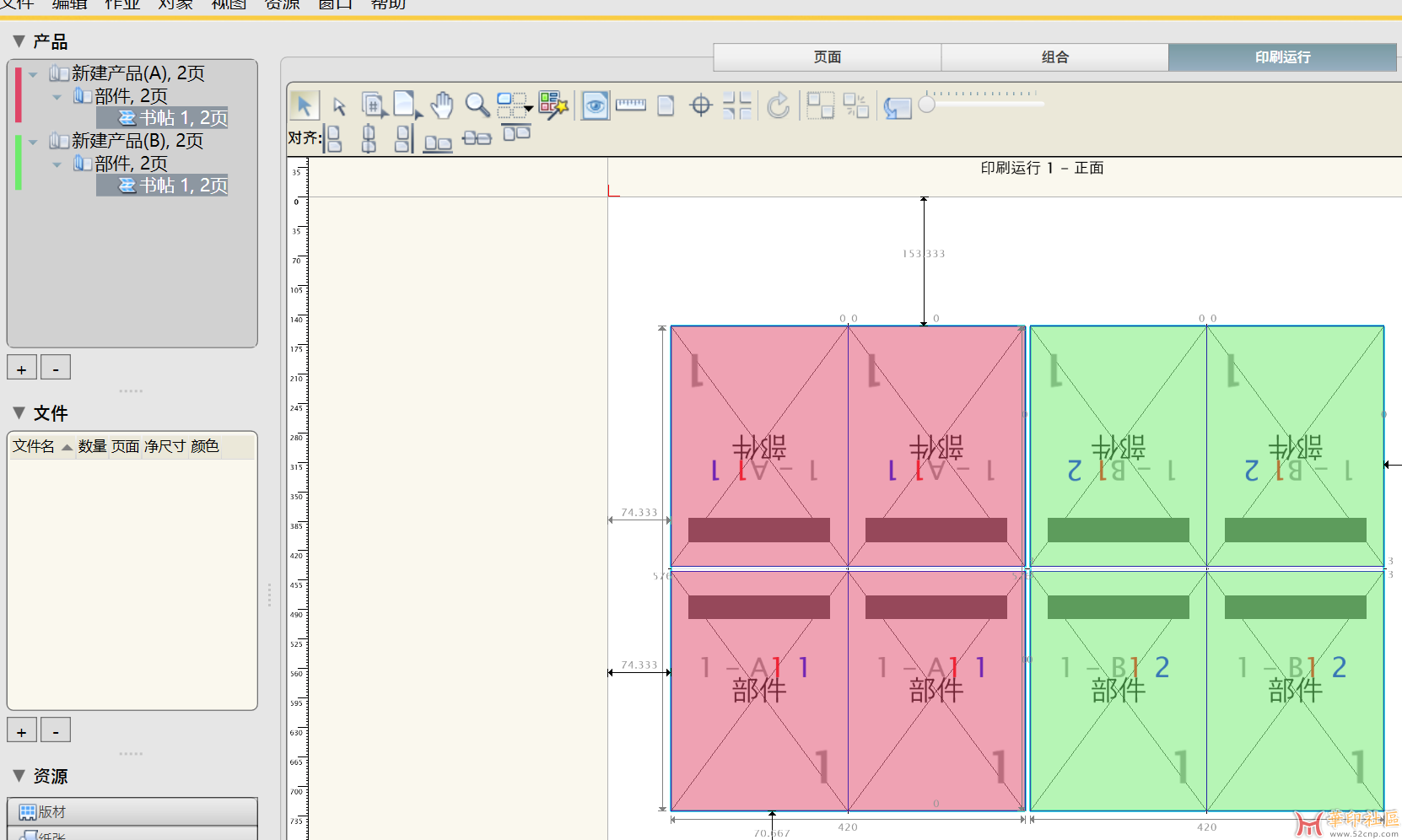Open the 资源 menu

coord(283,4)
